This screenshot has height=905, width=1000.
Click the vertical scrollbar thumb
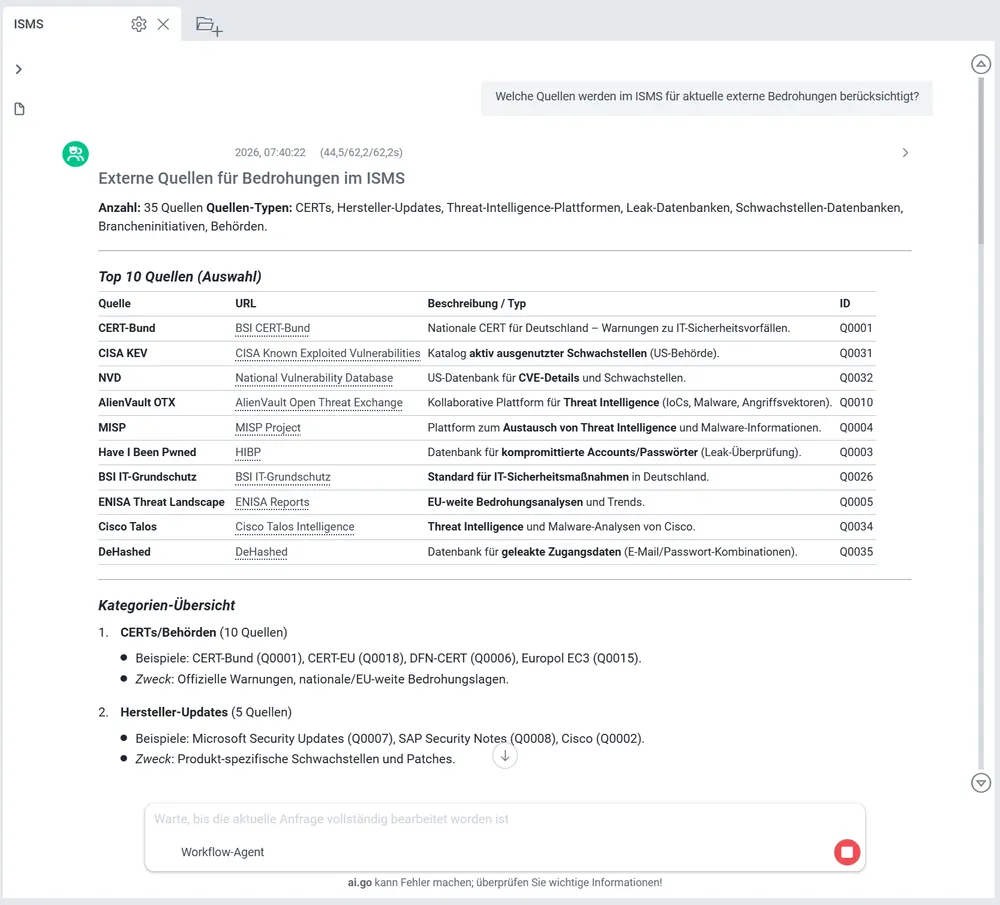pyautogui.click(x=981, y=159)
